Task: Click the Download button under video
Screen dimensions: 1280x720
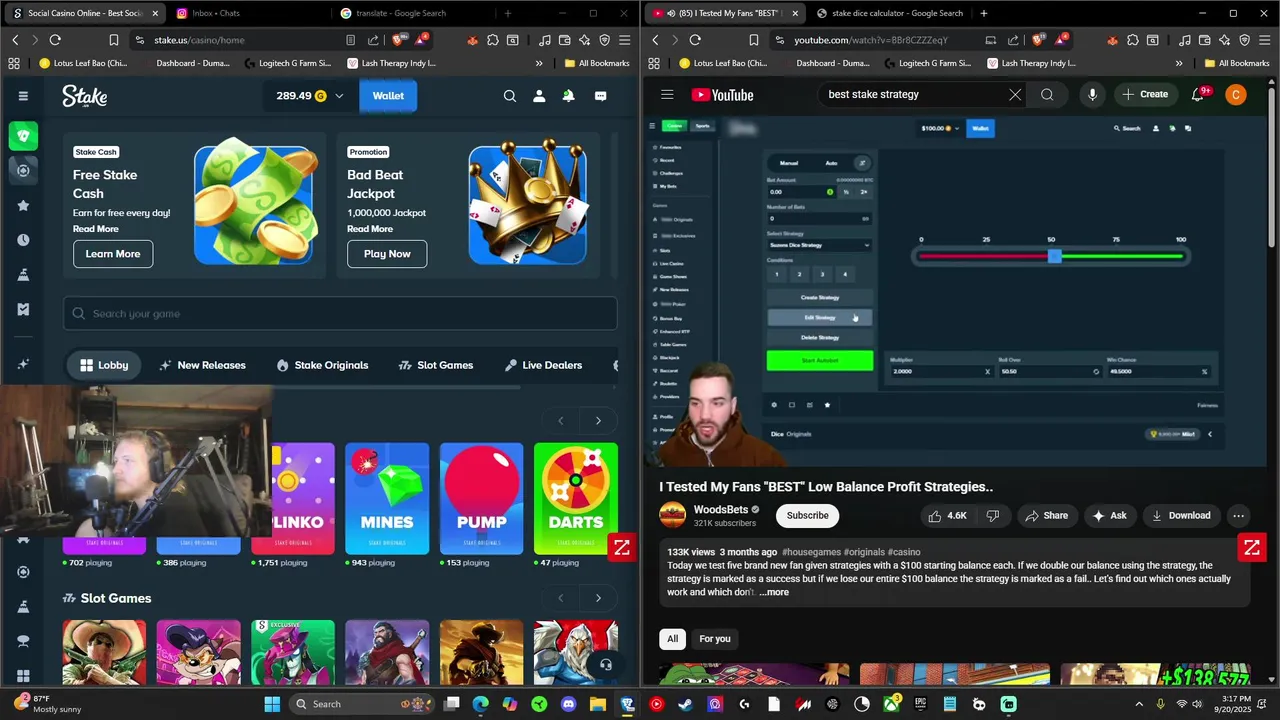Action: [x=1180, y=516]
